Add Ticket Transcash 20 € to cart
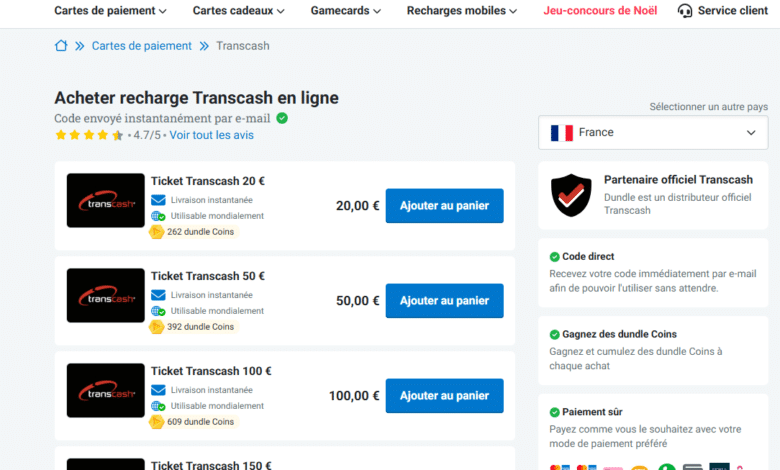Screen dimensions: 780x470 point(444,205)
